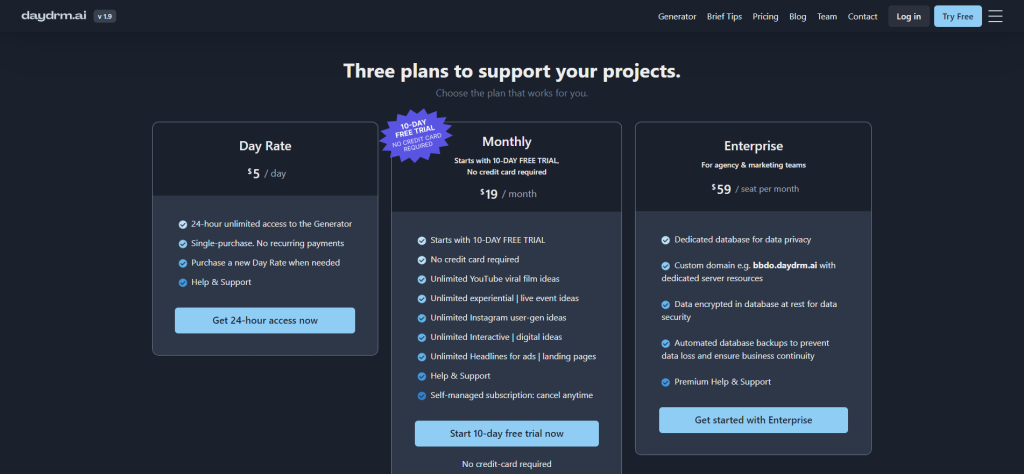The height and width of the screenshot is (474, 1024).
Task: Open the Contact page
Action: (862, 17)
